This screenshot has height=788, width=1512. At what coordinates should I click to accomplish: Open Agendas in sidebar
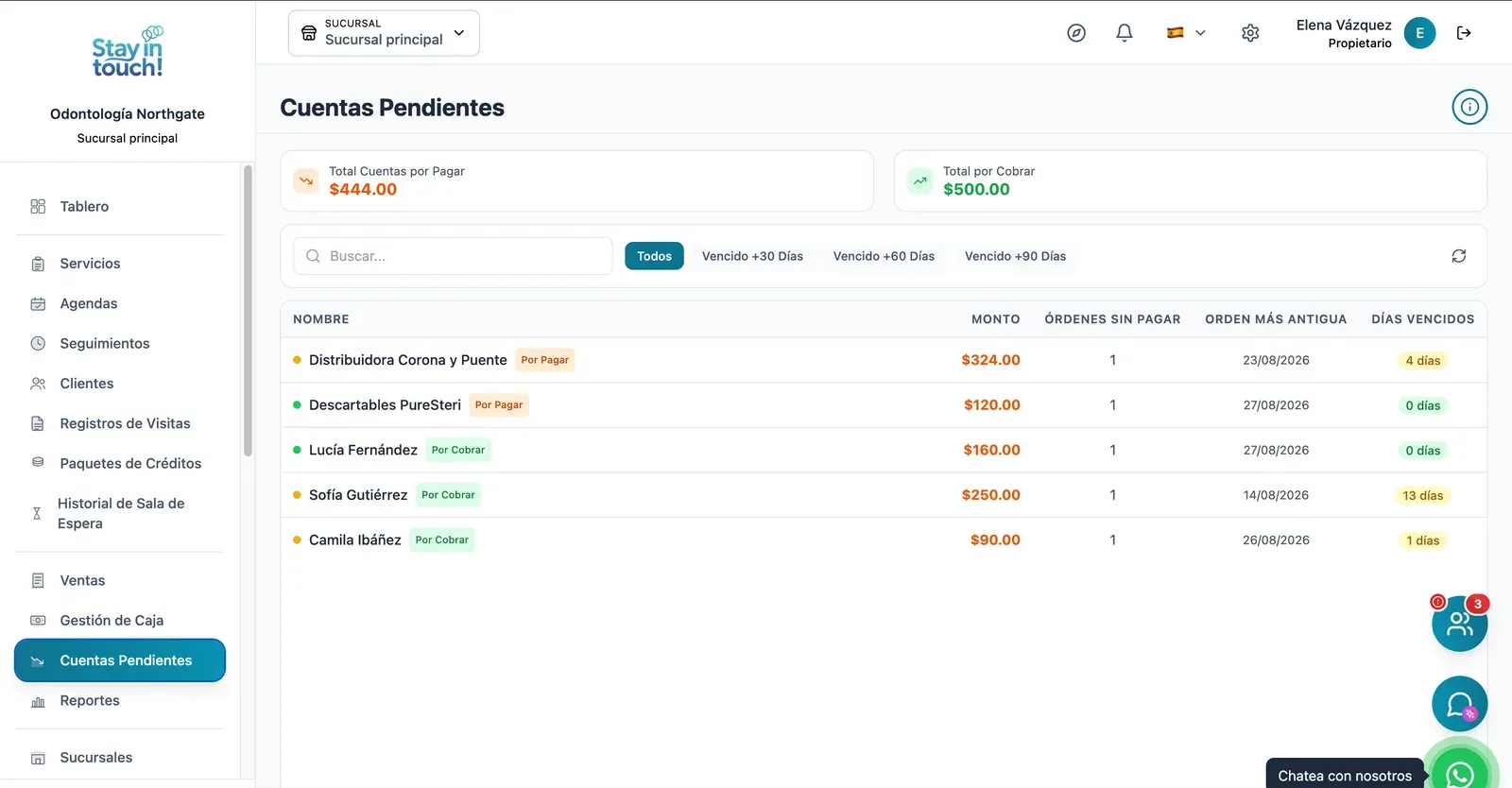pyautogui.click(x=120, y=303)
